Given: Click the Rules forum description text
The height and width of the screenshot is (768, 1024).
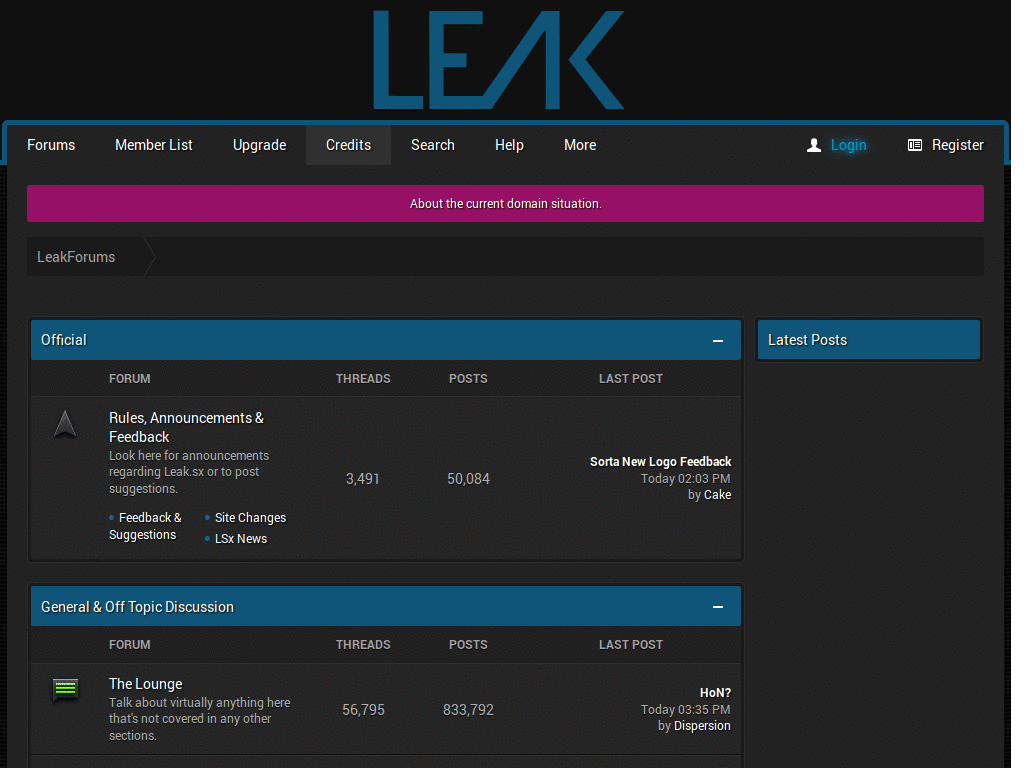Looking at the screenshot, I should [x=189, y=472].
